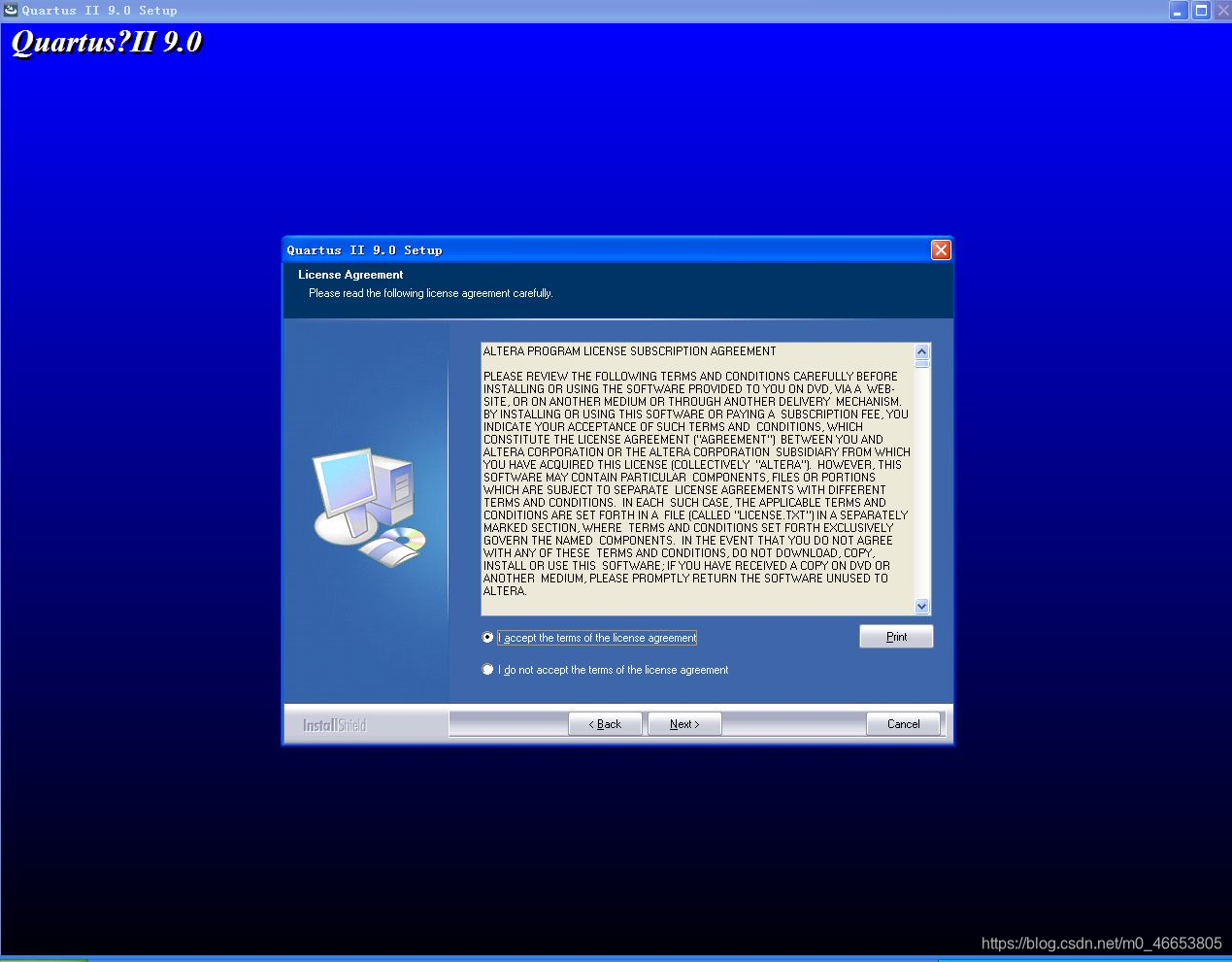Click the license agreement scrollbar thumb
The height and width of the screenshot is (962, 1232).
(x=922, y=364)
